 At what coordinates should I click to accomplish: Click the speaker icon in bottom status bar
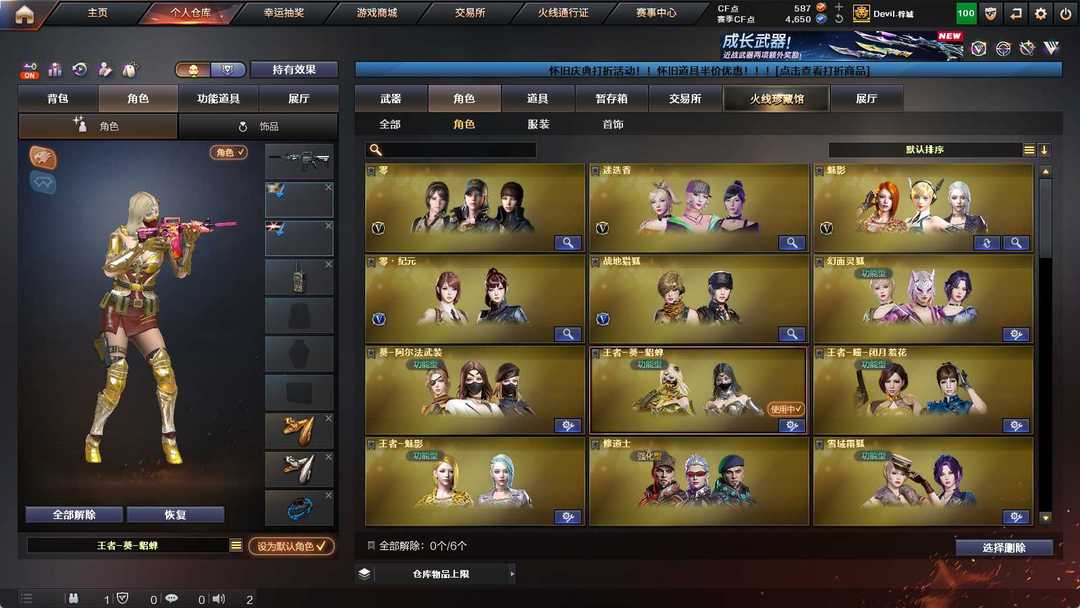click(219, 598)
